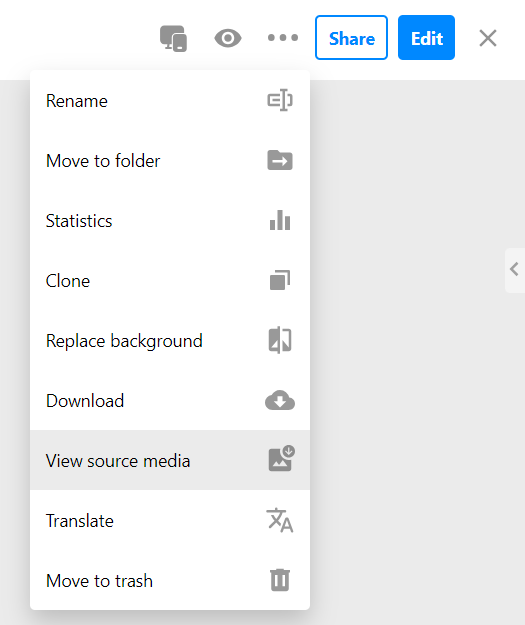Choose Move to folder option

pos(170,161)
